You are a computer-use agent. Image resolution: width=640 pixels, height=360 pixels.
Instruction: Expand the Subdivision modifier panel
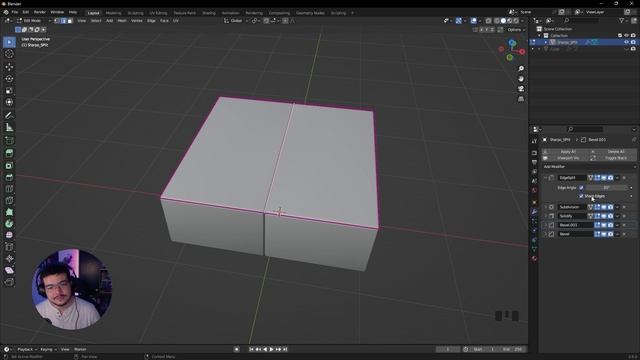[545, 207]
